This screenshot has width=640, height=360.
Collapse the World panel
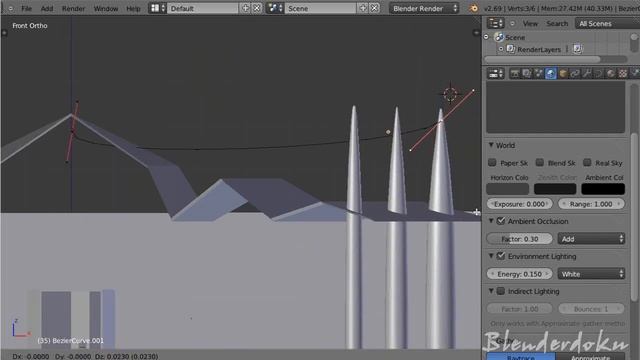click(491, 145)
